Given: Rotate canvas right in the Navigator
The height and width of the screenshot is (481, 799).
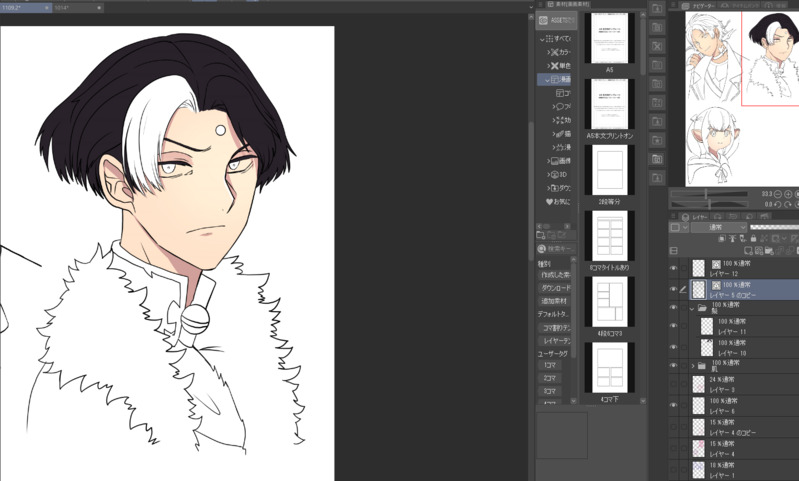Looking at the screenshot, I should (788, 204).
